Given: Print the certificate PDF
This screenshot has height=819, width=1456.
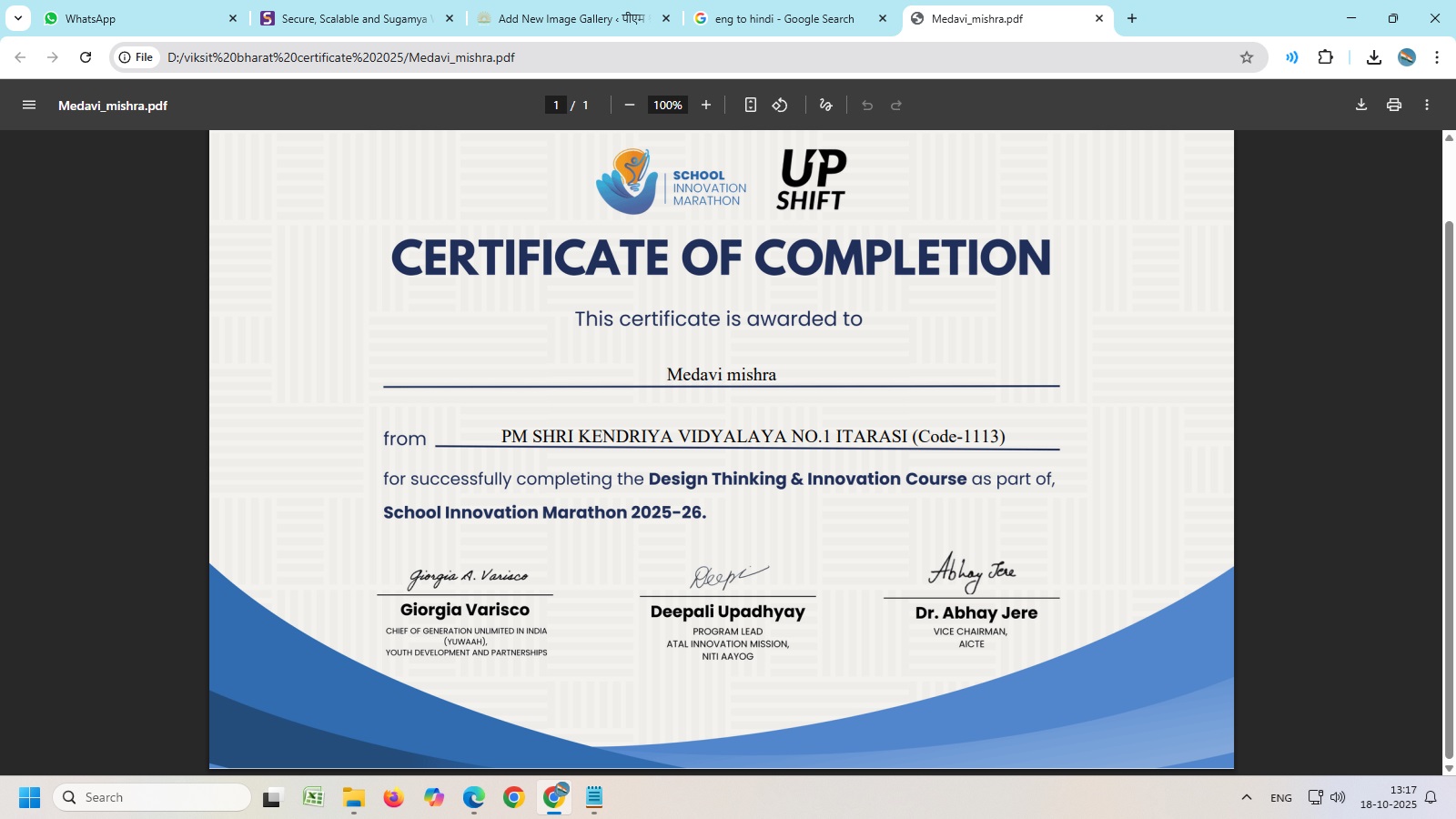Looking at the screenshot, I should coord(1394,106).
